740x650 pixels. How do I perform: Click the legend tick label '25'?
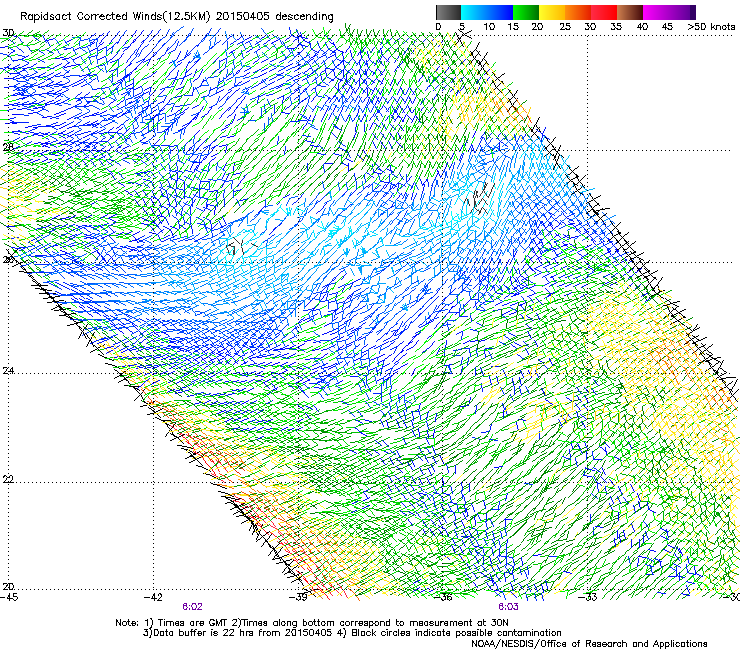[565, 27]
